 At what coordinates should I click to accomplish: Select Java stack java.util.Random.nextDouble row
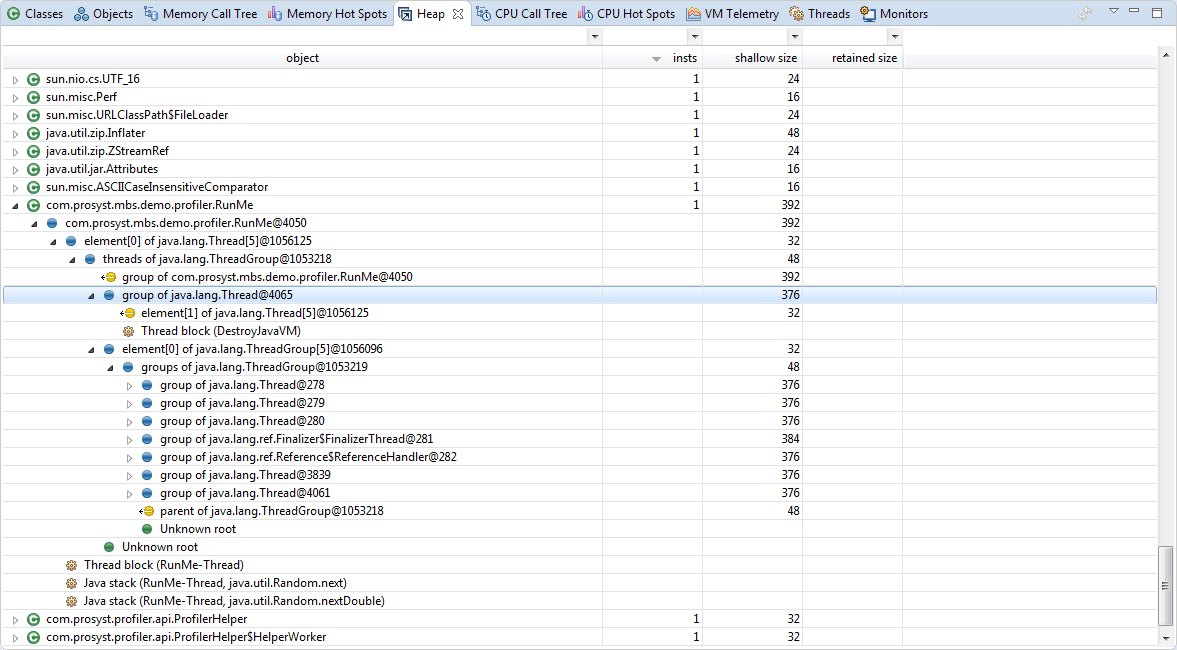pos(234,601)
